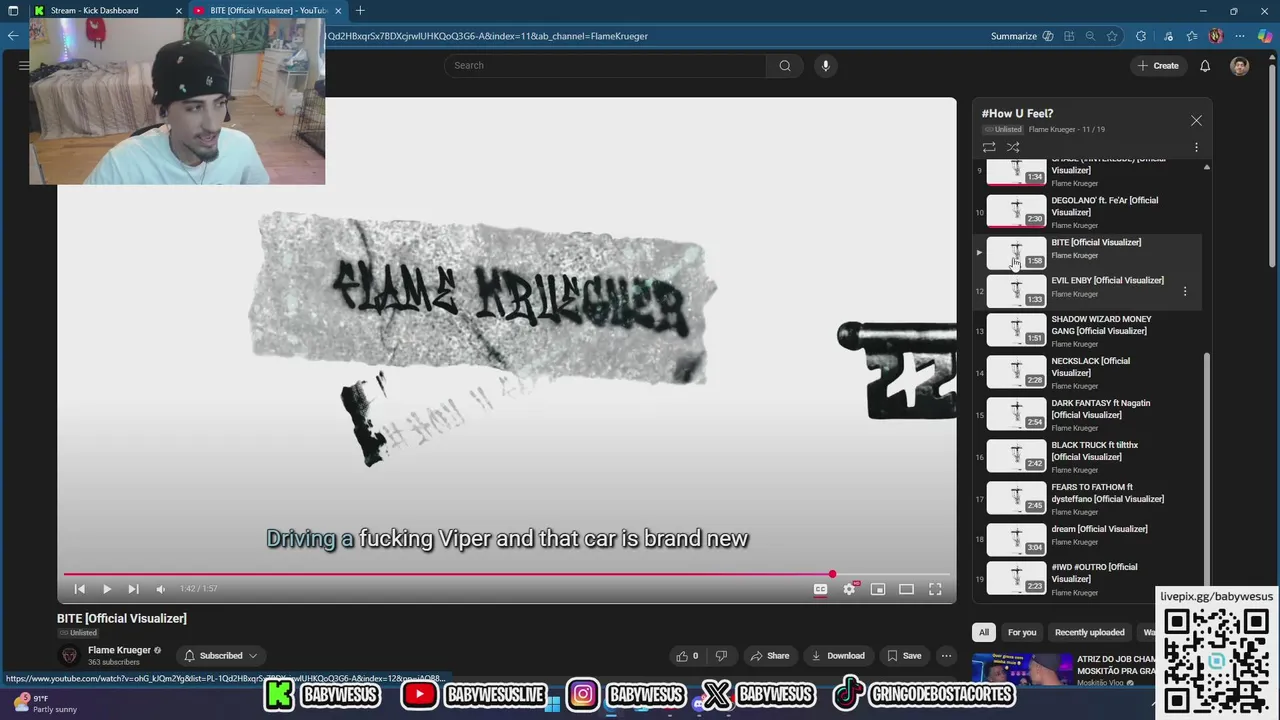Click the Play button in video controls
This screenshot has height=720, width=1280.
[x=107, y=589]
